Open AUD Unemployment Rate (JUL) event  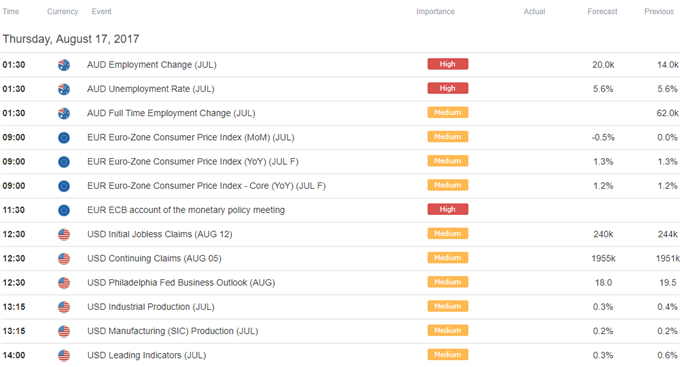click(x=150, y=89)
